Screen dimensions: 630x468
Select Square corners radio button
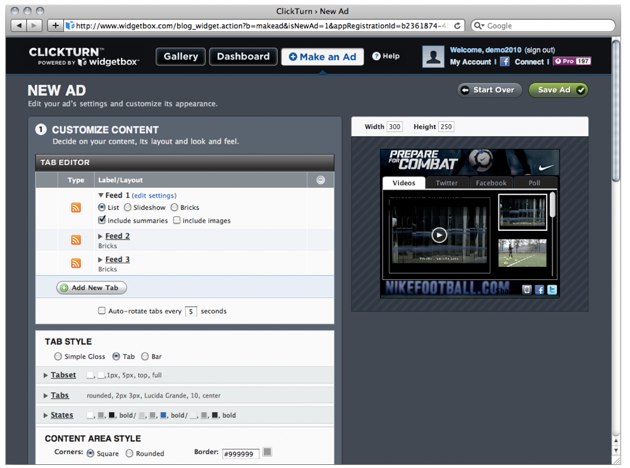tap(90, 453)
